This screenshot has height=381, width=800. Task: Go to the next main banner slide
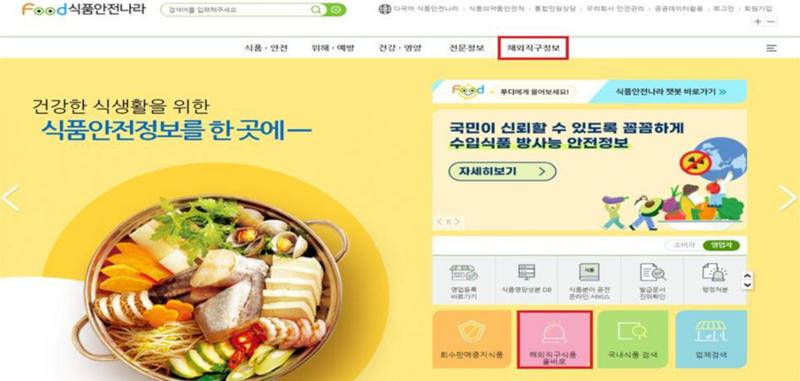787,198
